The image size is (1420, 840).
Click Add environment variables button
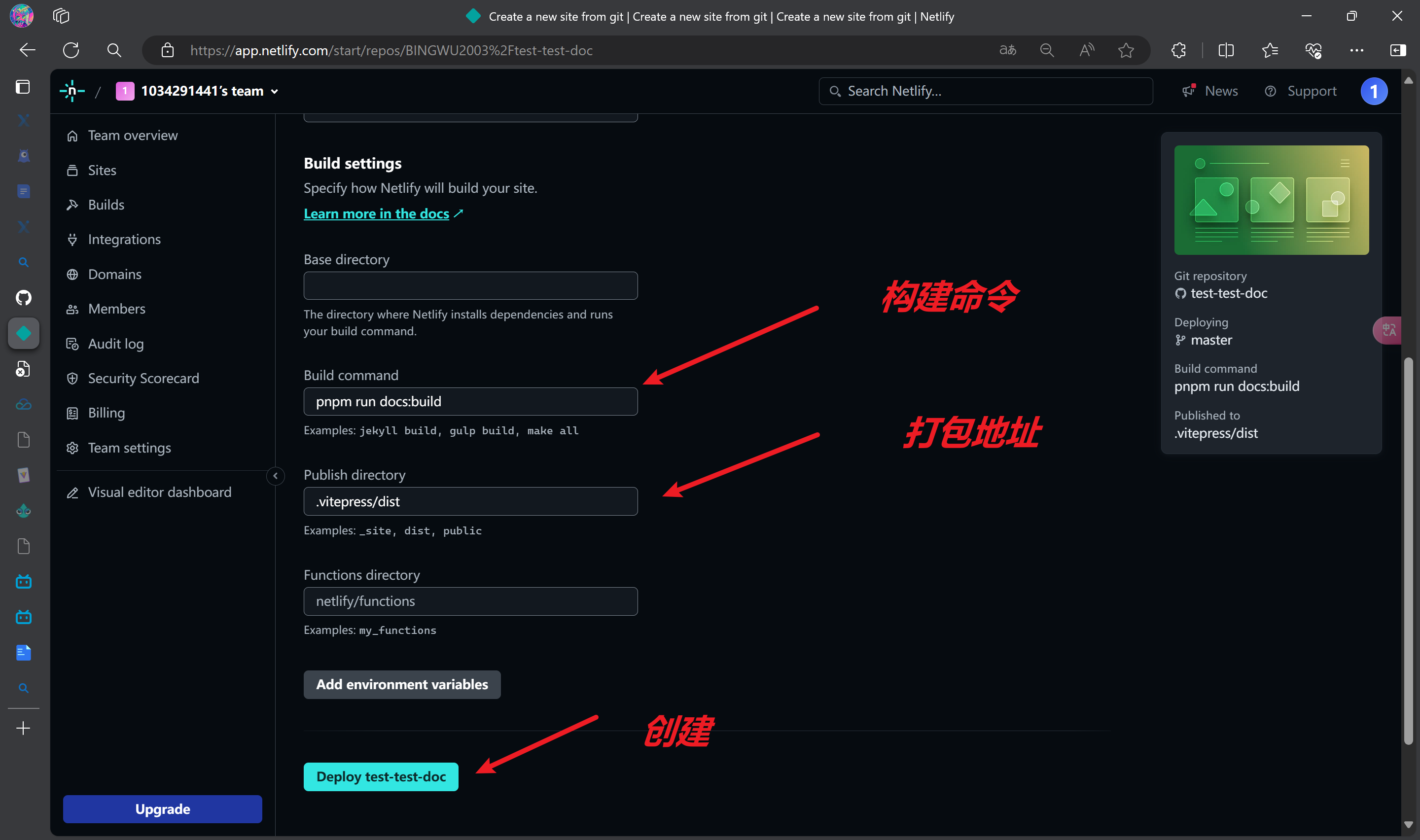(x=402, y=684)
